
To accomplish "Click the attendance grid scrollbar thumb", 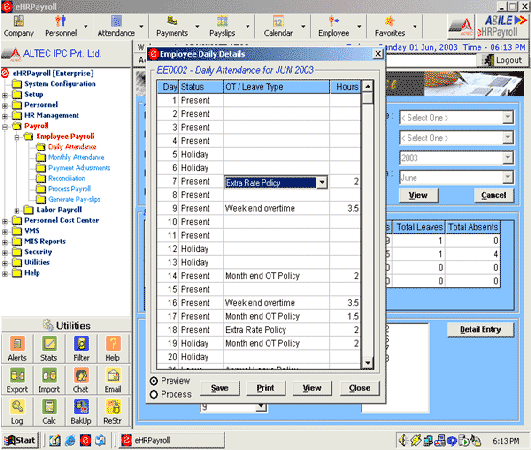I will coord(367,98).
